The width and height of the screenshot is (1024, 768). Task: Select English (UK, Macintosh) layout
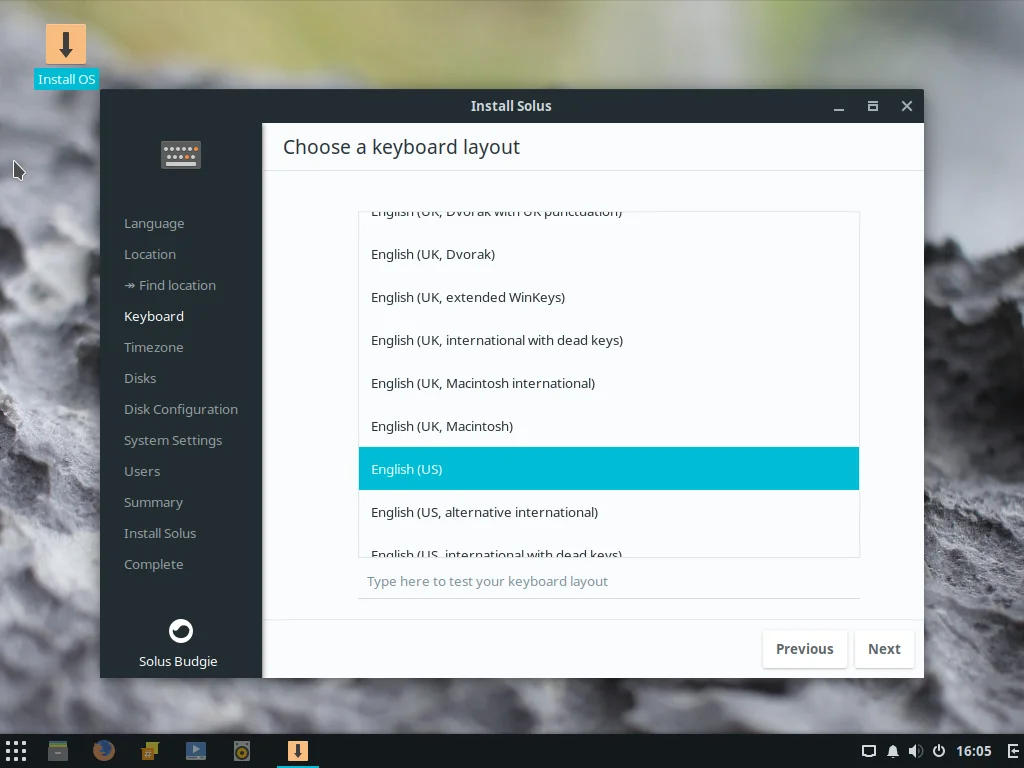coord(609,426)
